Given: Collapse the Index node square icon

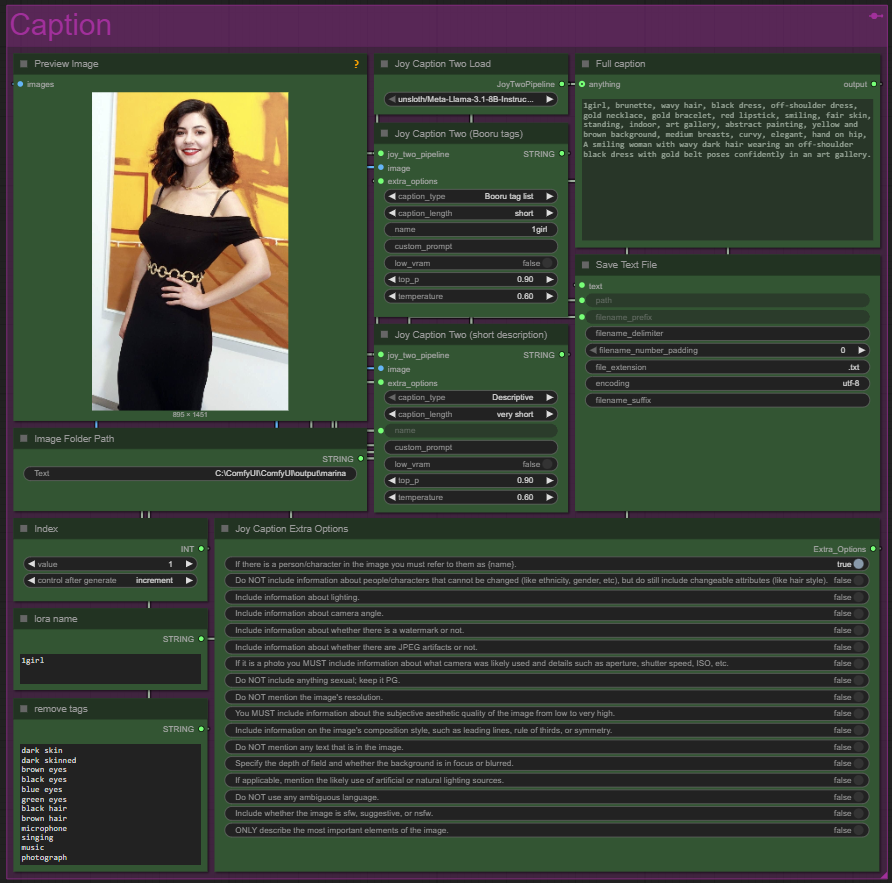Looking at the screenshot, I should pyautogui.click(x=24, y=529).
